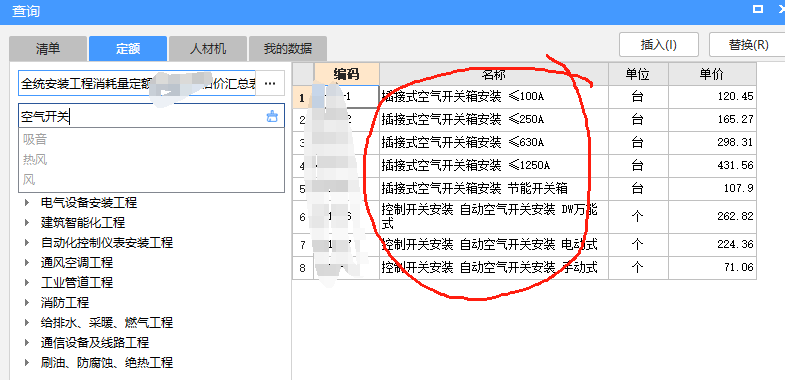The height and width of the screenshot is (380, 785).
Task: Click the price cell 165.27
Action: coord(712,120)
